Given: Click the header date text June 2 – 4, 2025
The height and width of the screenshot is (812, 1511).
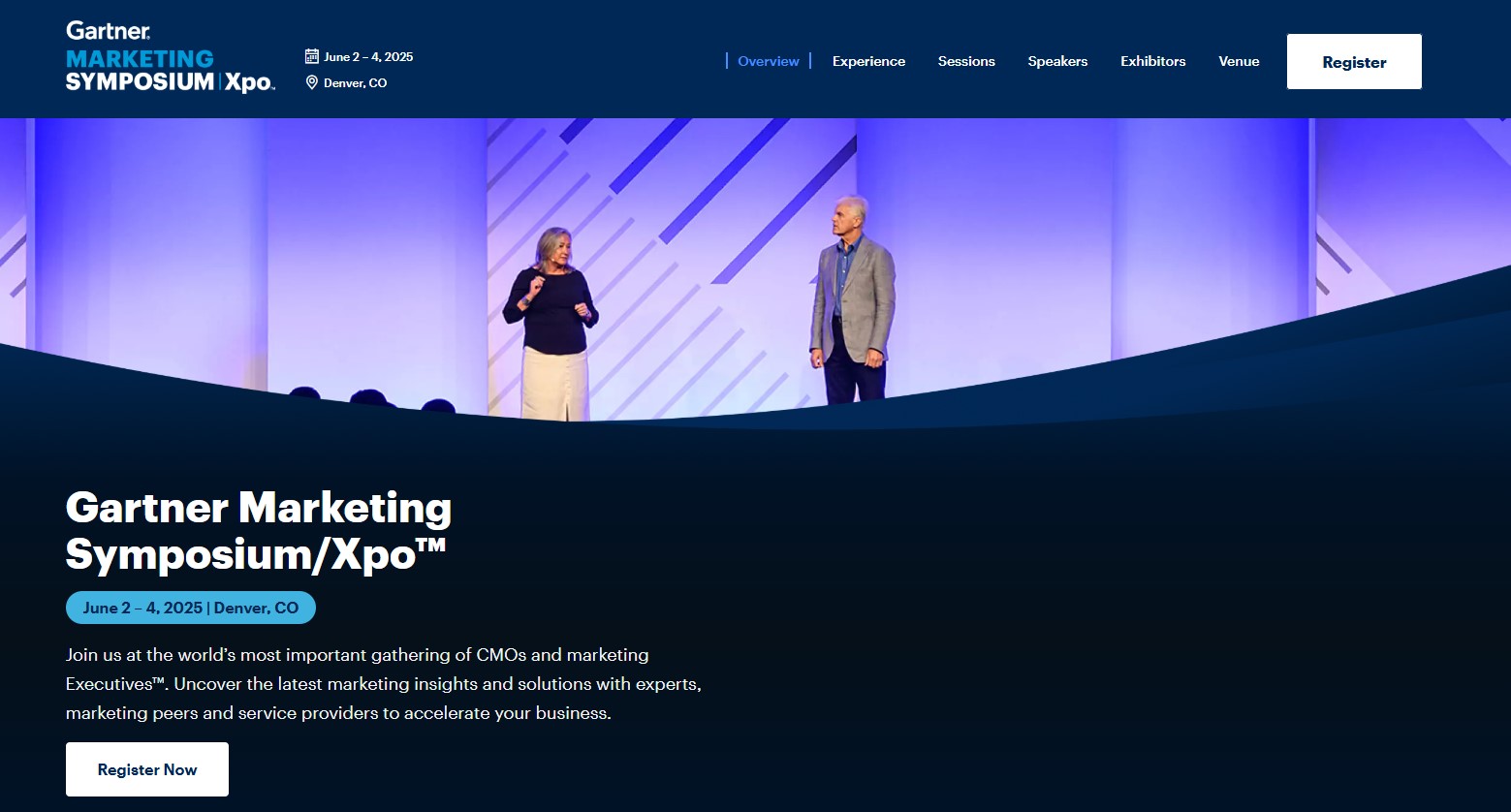Looking at the screenshot, I should coord(368,56).
